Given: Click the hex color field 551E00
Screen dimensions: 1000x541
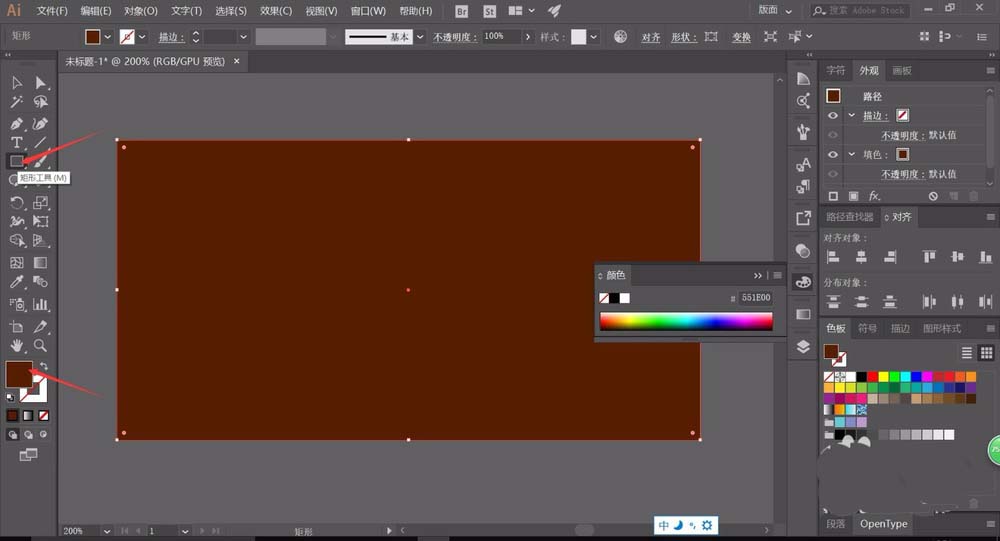Looking at the screenshot, I should tap(756, 297).
